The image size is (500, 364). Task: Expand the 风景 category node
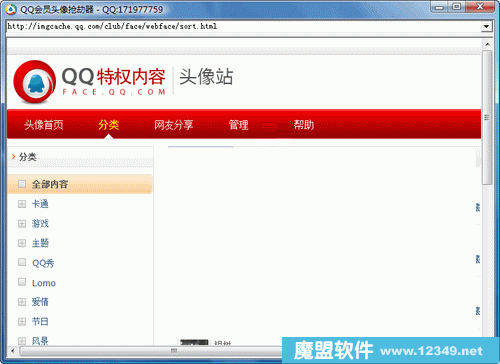tap(22, 341)
